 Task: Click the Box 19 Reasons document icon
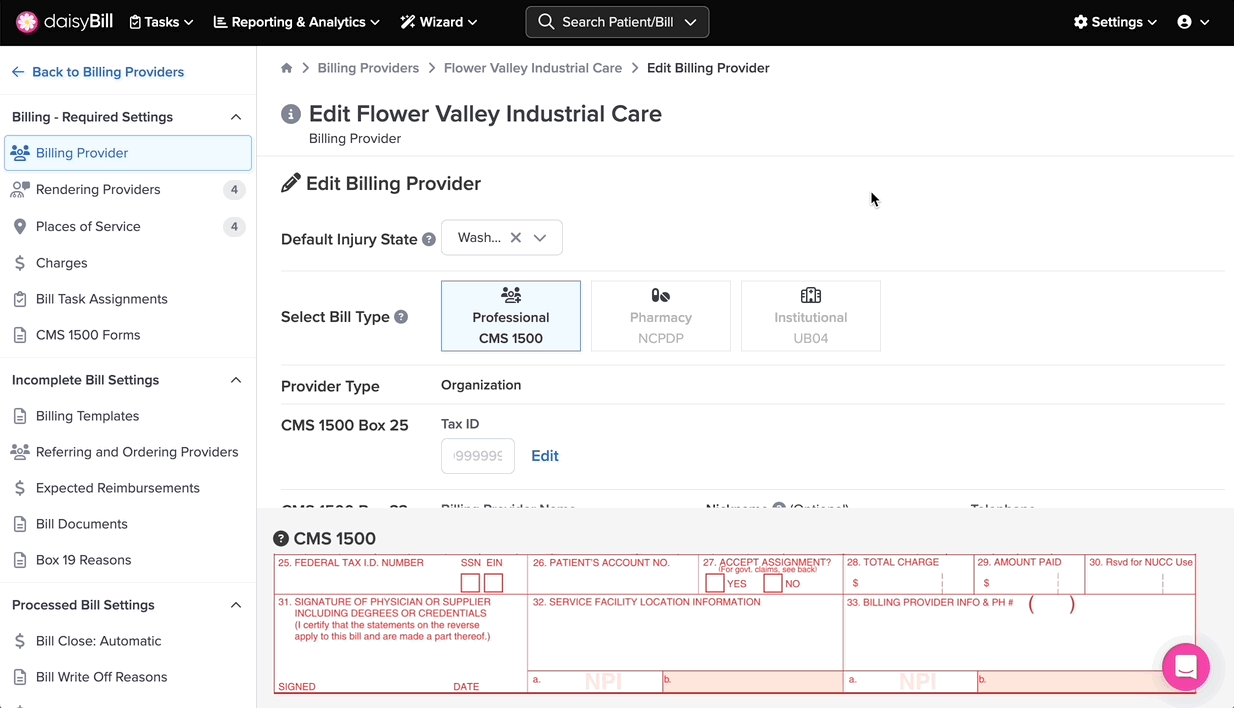point(20,560)
